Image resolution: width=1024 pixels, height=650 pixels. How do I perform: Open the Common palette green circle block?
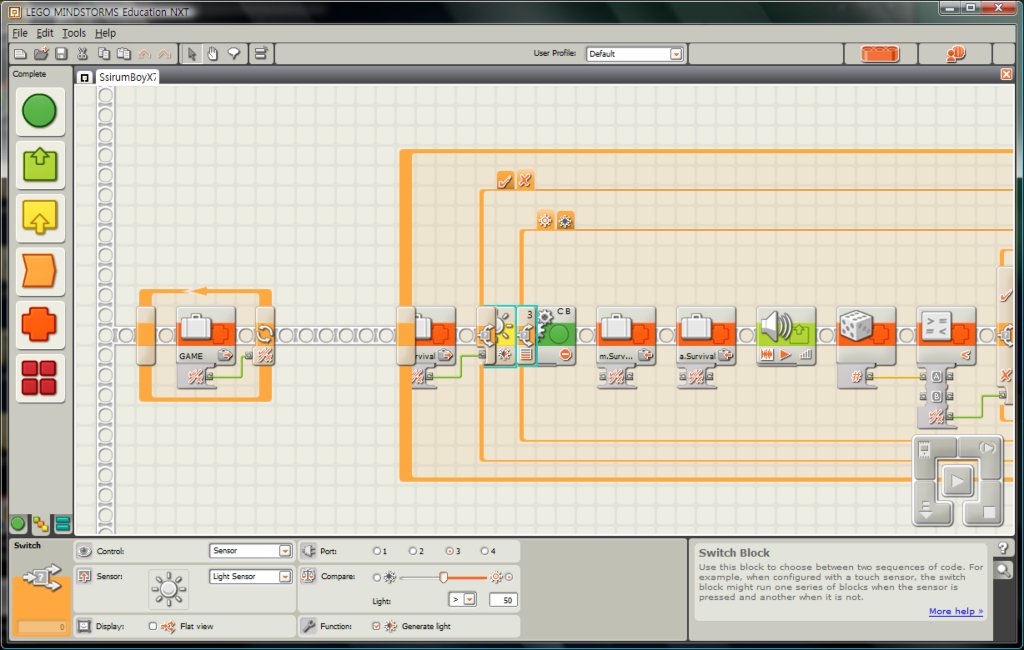(x=39, y=111)
